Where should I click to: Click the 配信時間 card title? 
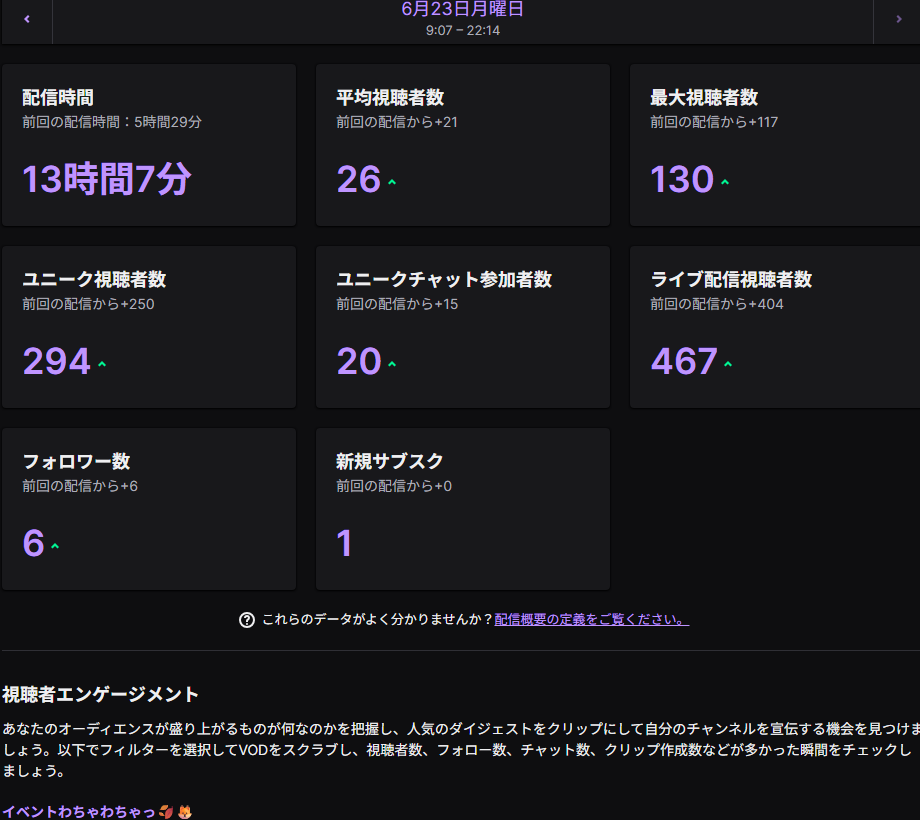58,97
